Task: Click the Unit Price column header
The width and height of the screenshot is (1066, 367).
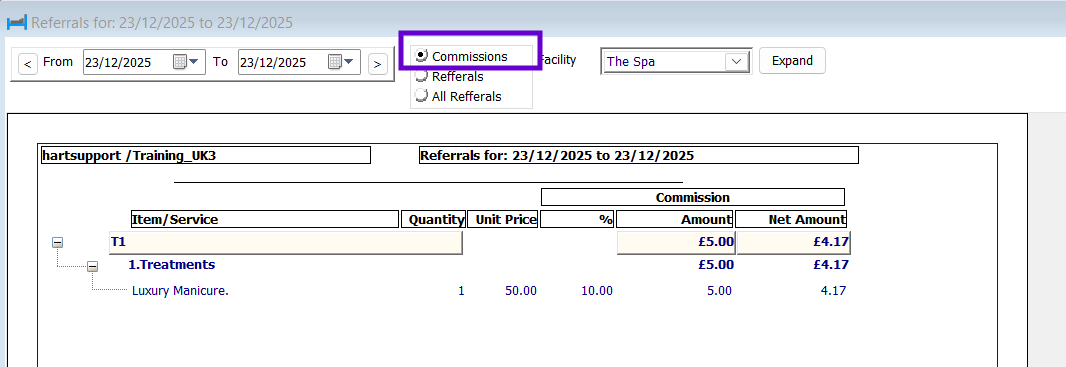Action: click(503, 220)
